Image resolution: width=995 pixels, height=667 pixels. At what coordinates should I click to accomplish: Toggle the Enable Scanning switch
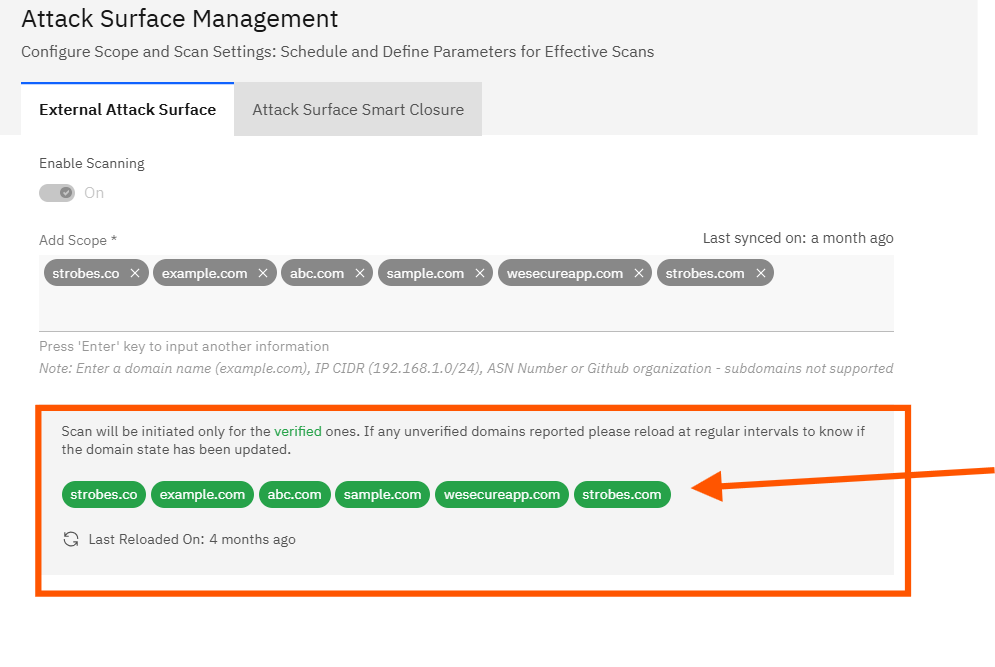coord(57,193)
